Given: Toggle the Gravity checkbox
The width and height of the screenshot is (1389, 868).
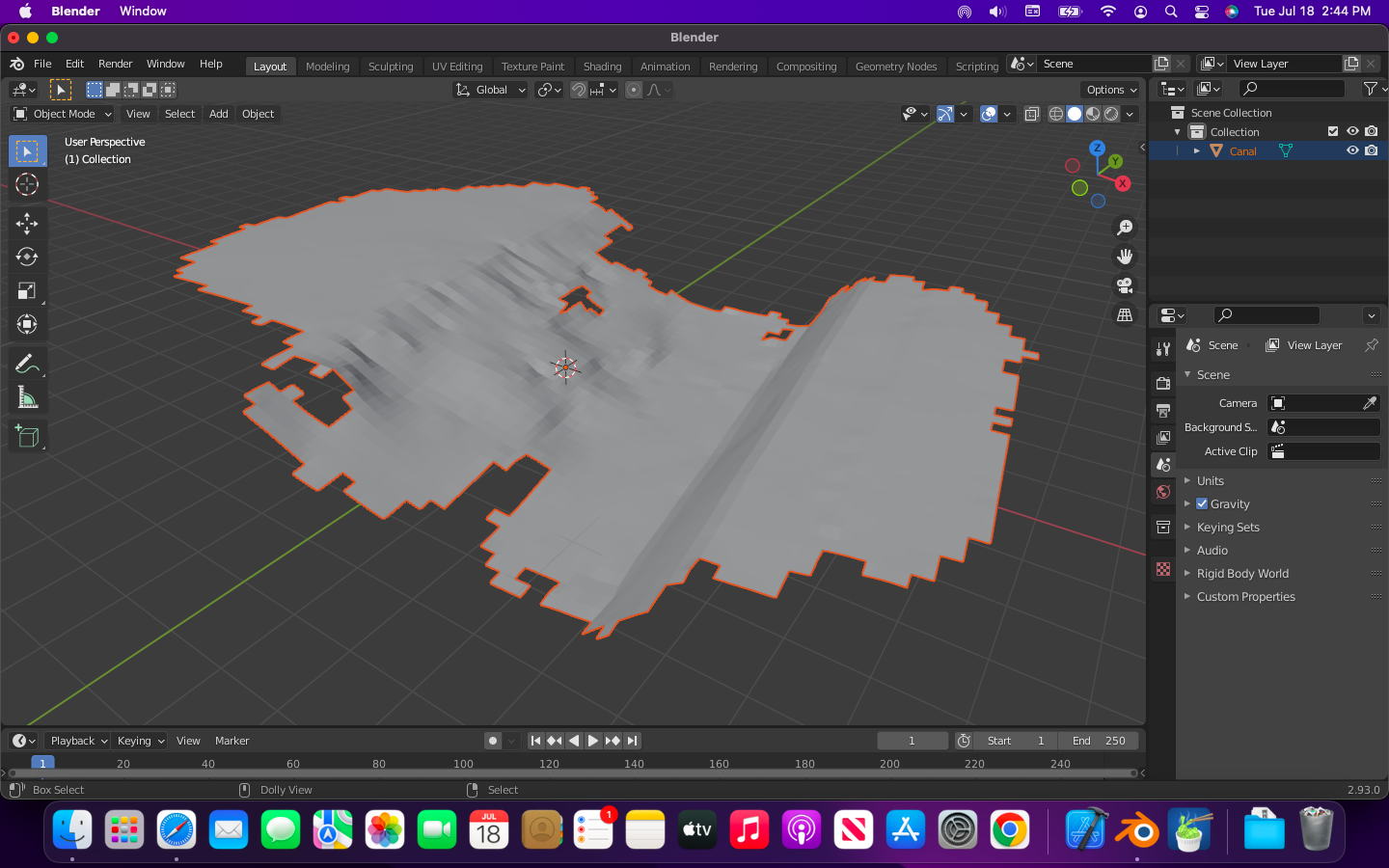Looking at the screenshot, I should (x=1202, y=503).
